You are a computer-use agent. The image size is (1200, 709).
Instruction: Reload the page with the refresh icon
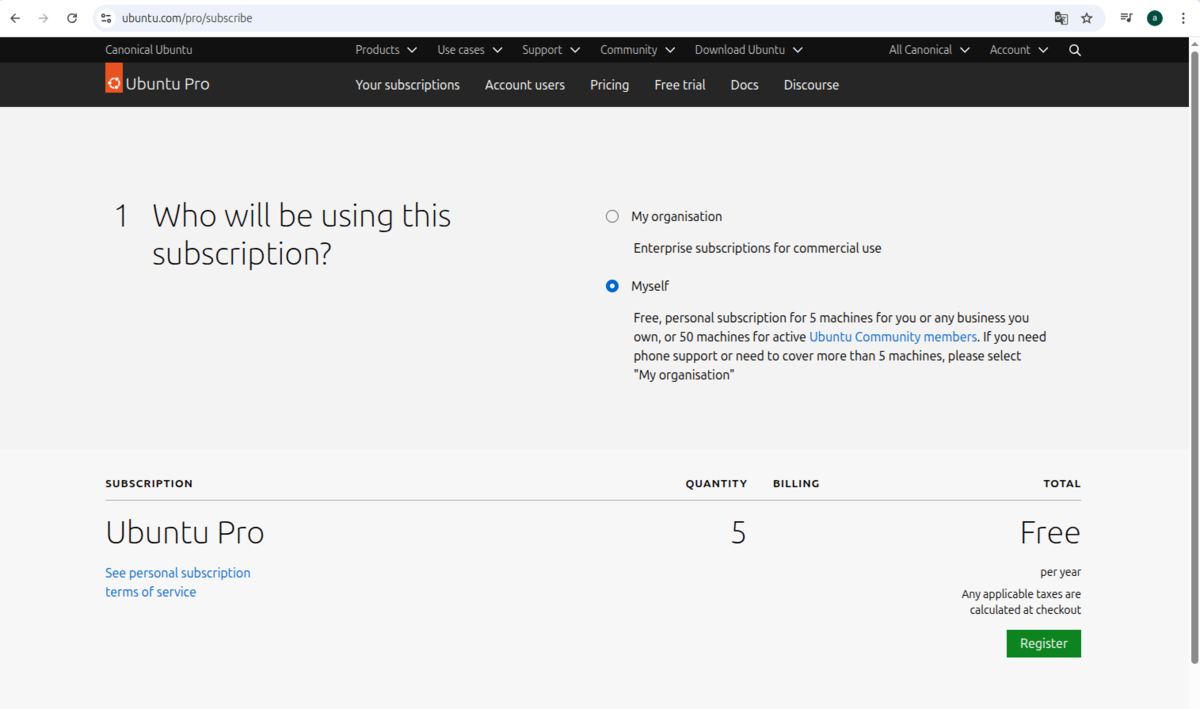point(72,18)
